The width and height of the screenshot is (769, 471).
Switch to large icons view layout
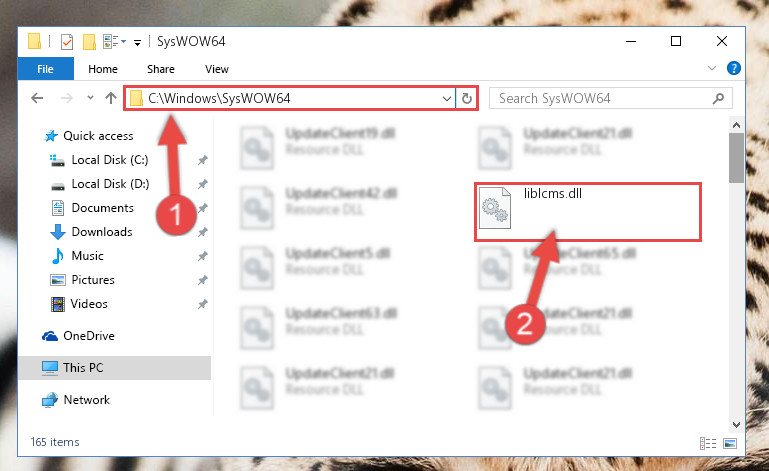[730, 444]
